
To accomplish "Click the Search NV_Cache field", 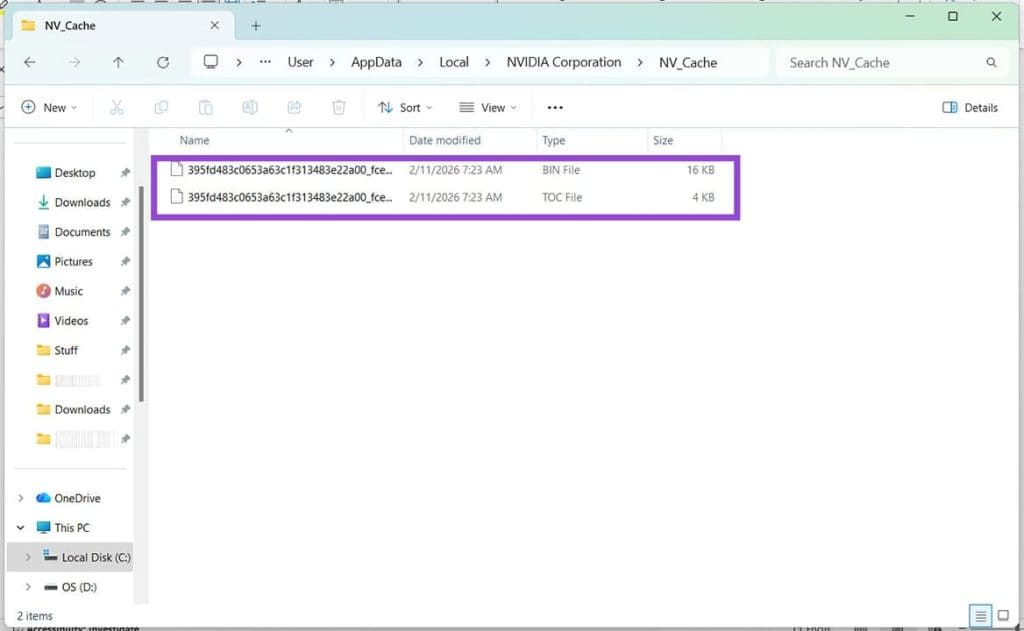I will [x=891, y=63].
